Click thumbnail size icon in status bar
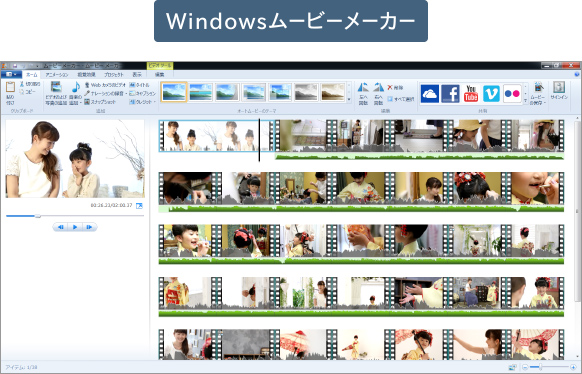The height and width of the screenshot is (374, 582). [513, 367]
